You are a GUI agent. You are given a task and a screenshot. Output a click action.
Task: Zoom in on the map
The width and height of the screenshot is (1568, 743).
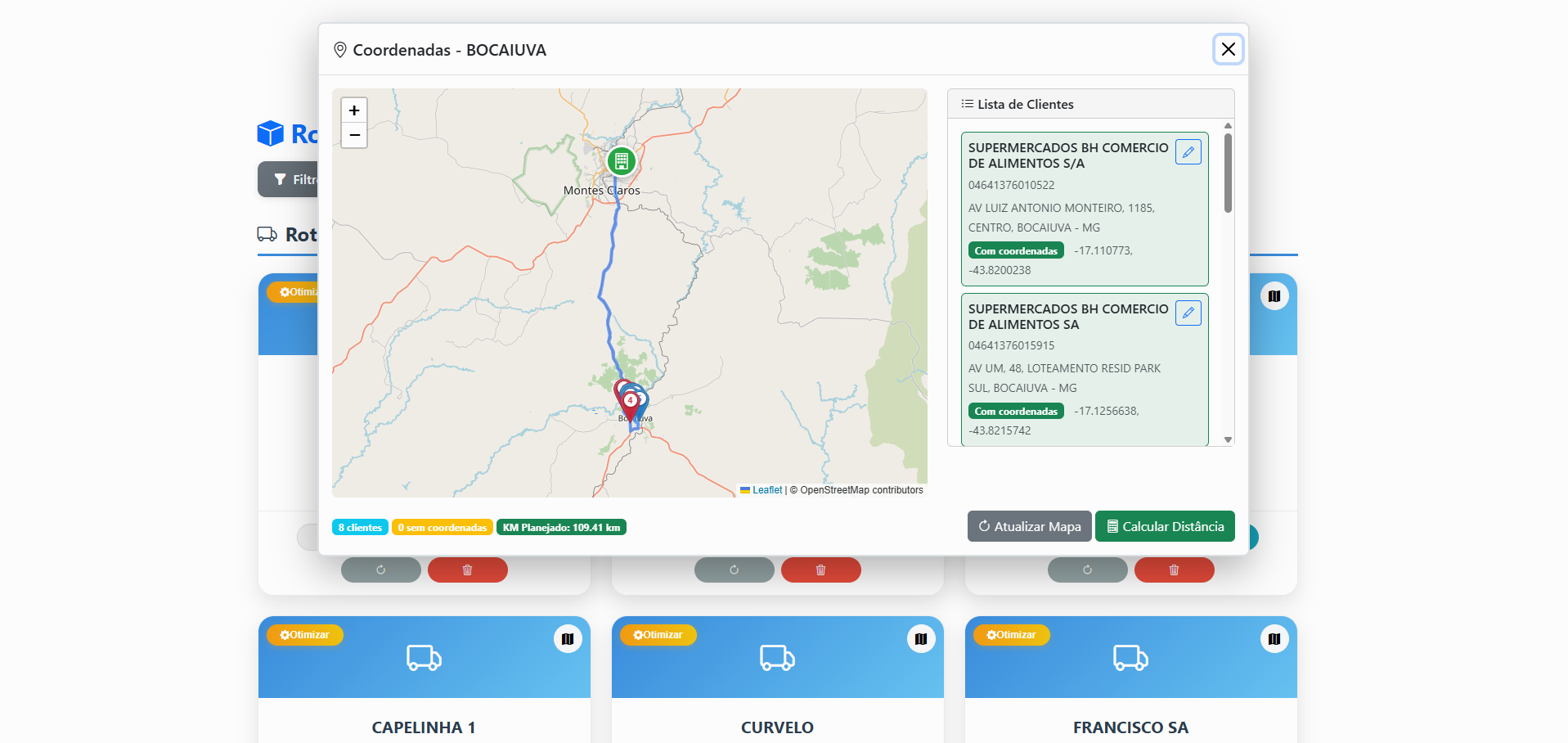coord(354,110)
